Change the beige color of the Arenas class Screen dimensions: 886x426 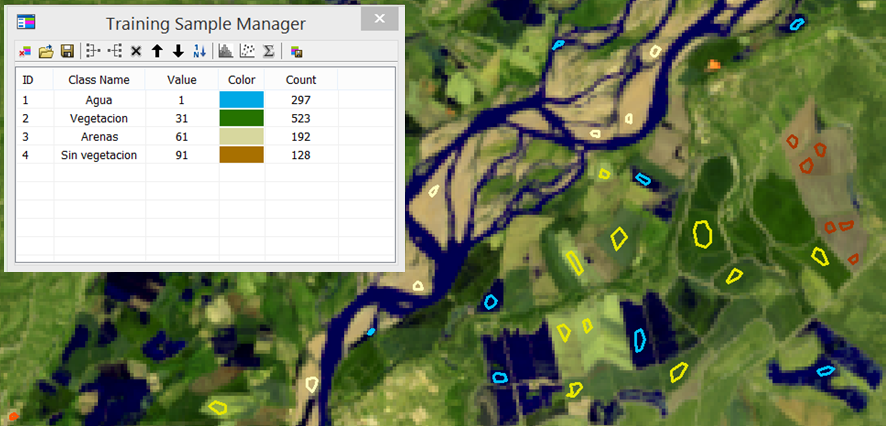click(x=241, y=137)
